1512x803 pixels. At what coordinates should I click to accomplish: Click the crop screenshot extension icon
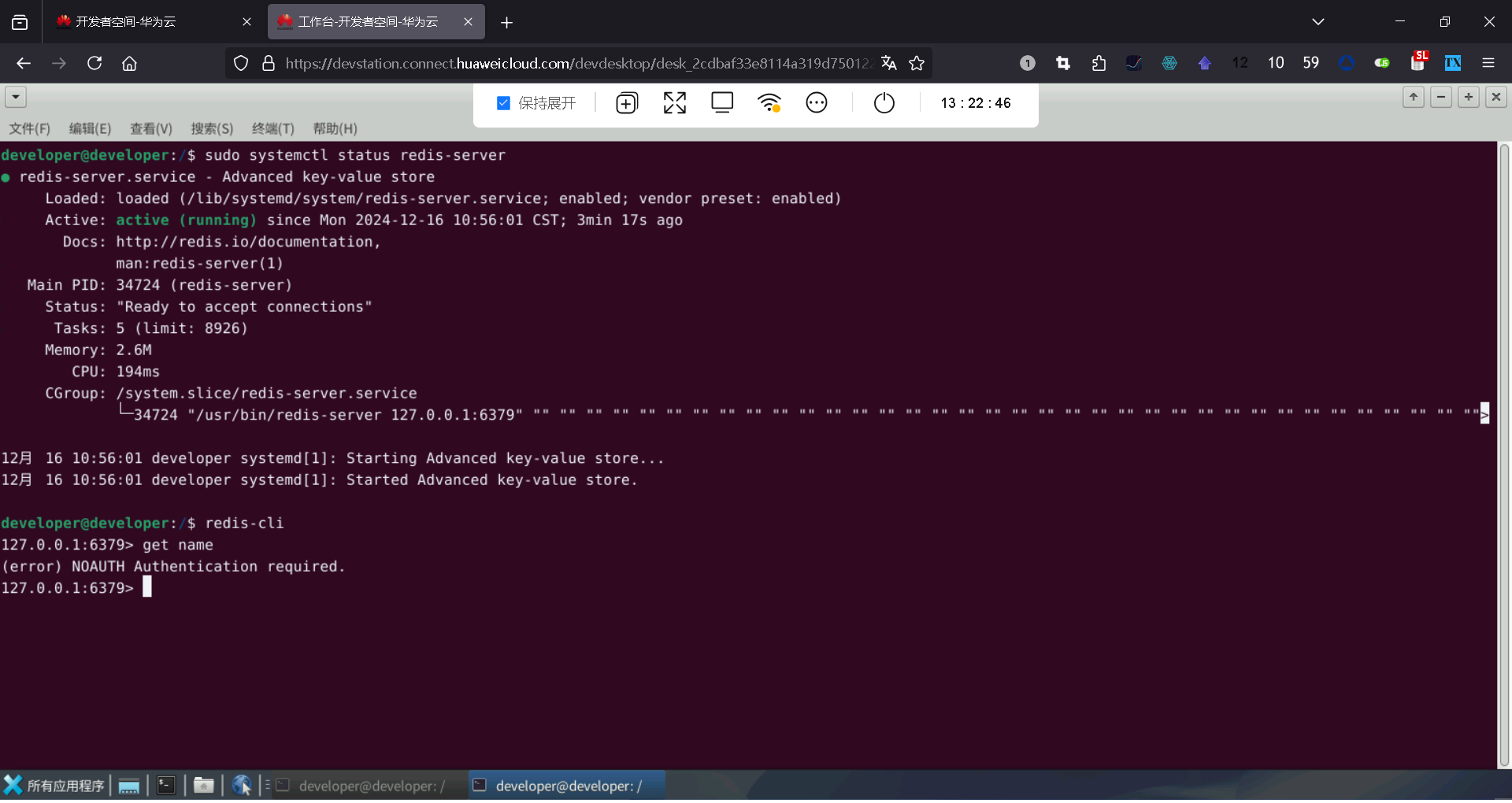point(1063,63)
